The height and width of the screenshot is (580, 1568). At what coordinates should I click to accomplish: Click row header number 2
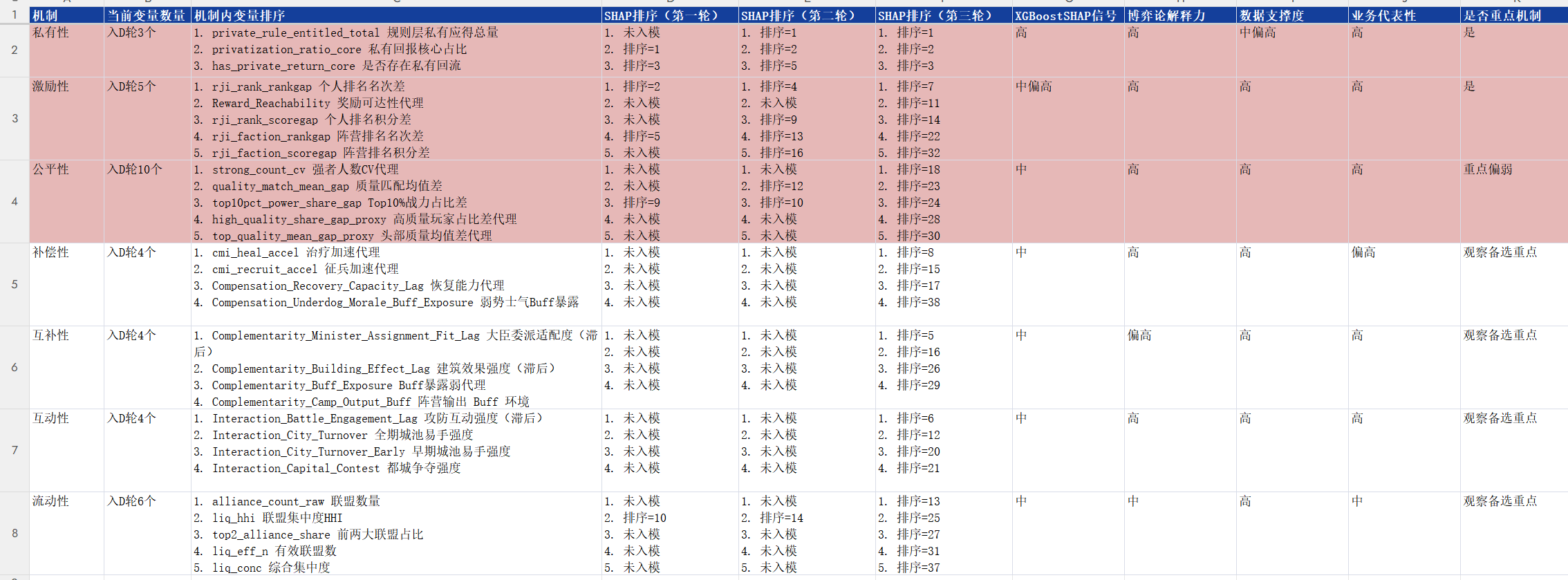[15, 50]
